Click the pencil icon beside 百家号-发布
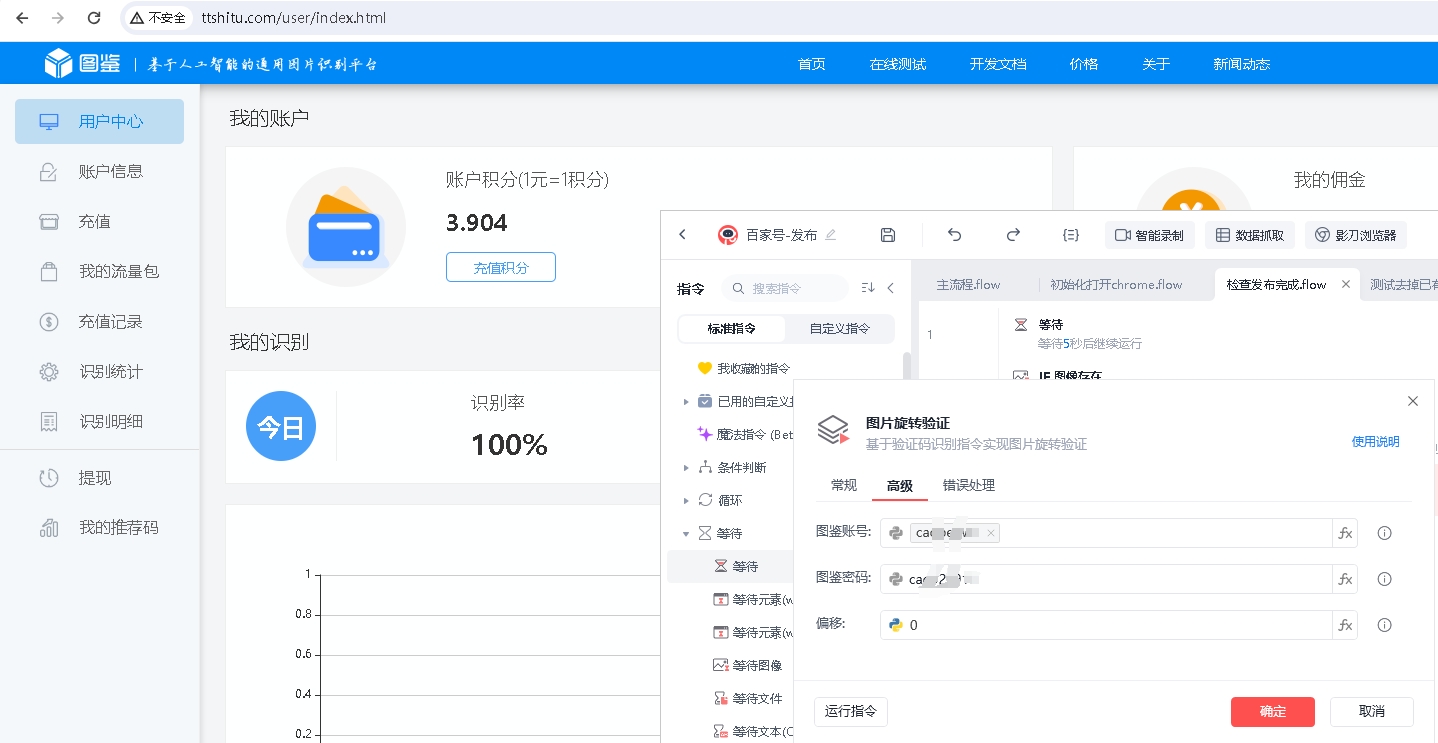 (x=831, y=235)
